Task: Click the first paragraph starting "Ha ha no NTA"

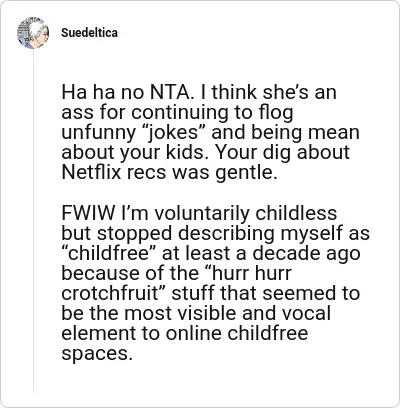Action: click(x=210, y=132)
